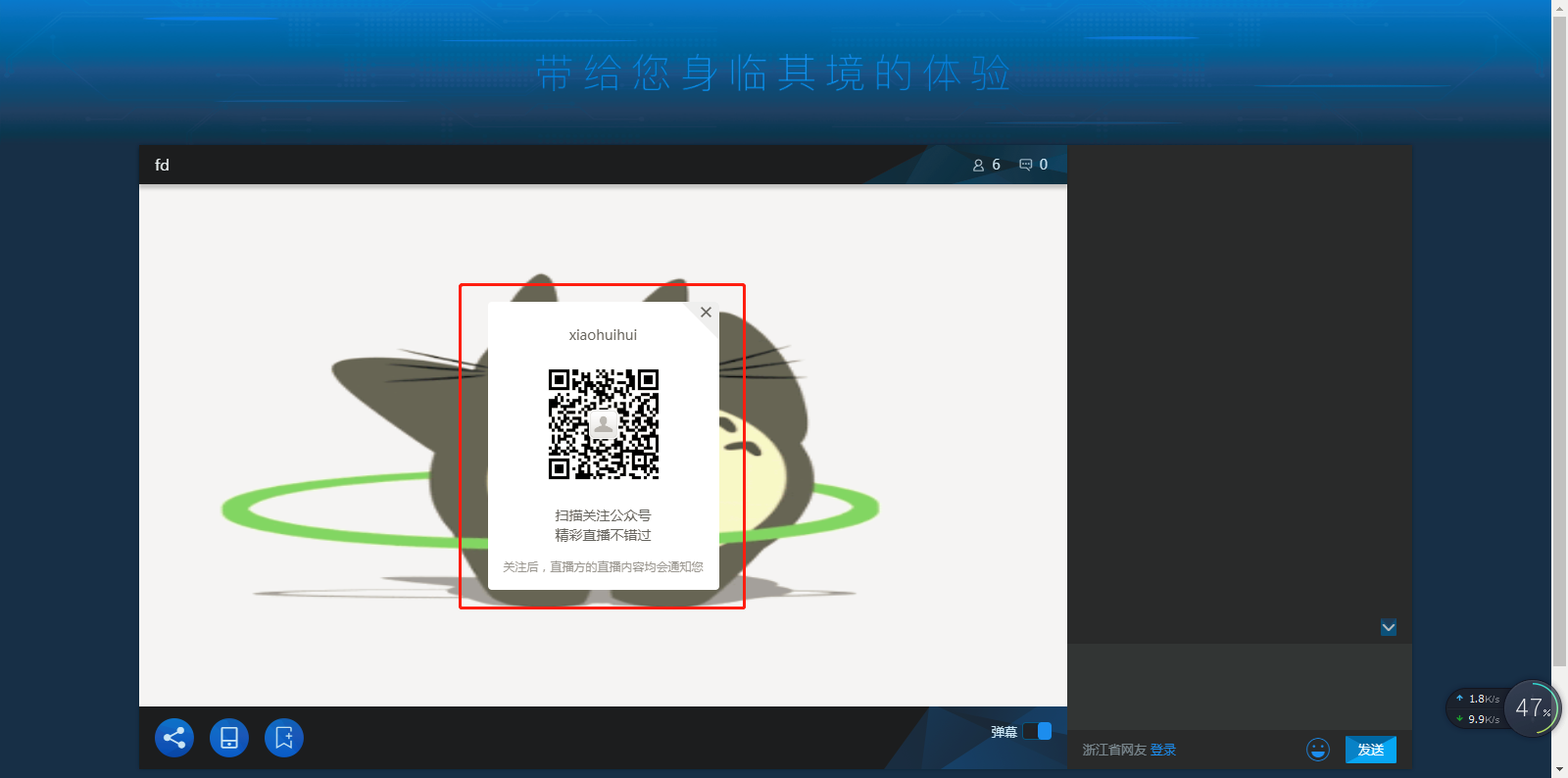The image size is (1568, 778).
Task: Click the 精彩直播不错过 text
Action: [x=603, y=535]
